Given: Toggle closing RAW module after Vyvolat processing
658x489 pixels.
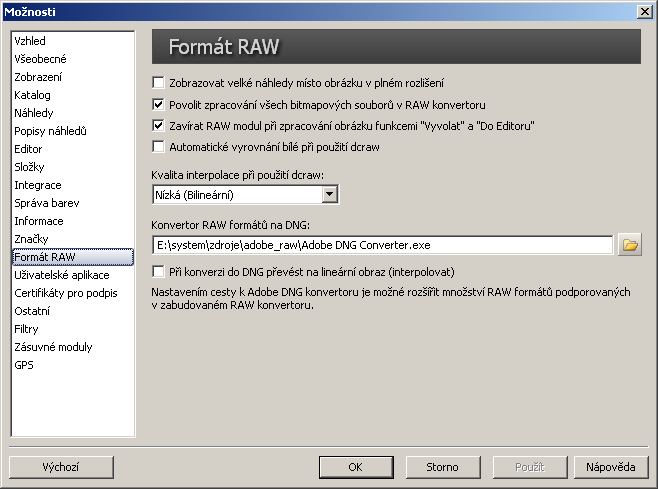Looking at the screenshot, I should point(158,126).
